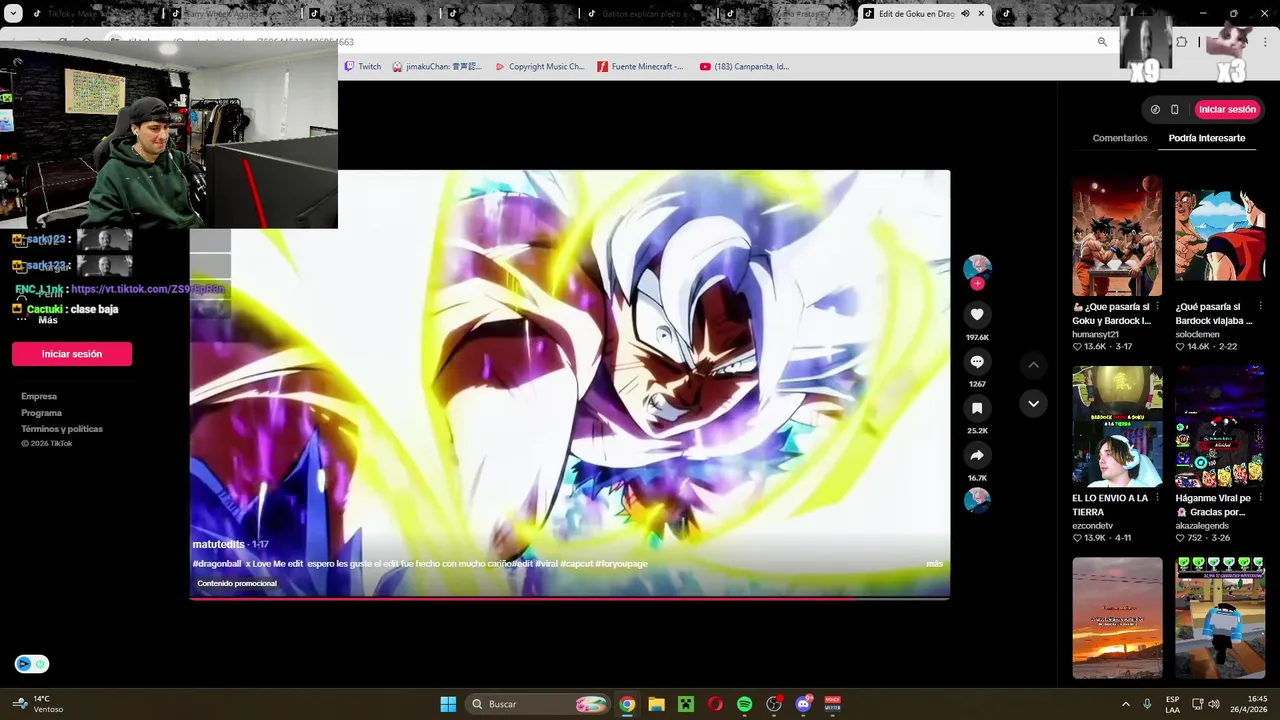This screenshot has width=1280, height=720.
Task: Open the creator avatar above the like button
Action: [x=977, y=268]
